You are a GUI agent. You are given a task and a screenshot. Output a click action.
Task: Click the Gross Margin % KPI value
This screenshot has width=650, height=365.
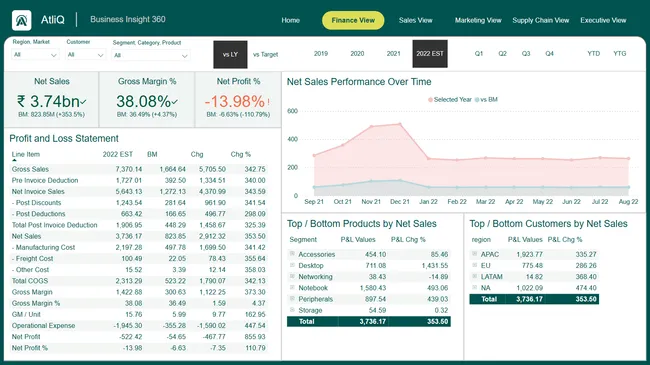(x=143, y=101)
